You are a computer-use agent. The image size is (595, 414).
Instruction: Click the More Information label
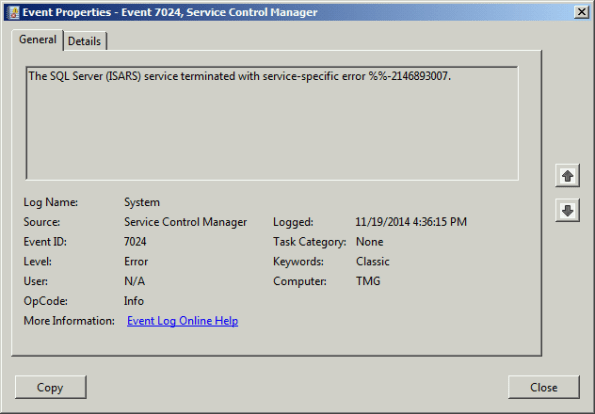click(x=69, y=321)
